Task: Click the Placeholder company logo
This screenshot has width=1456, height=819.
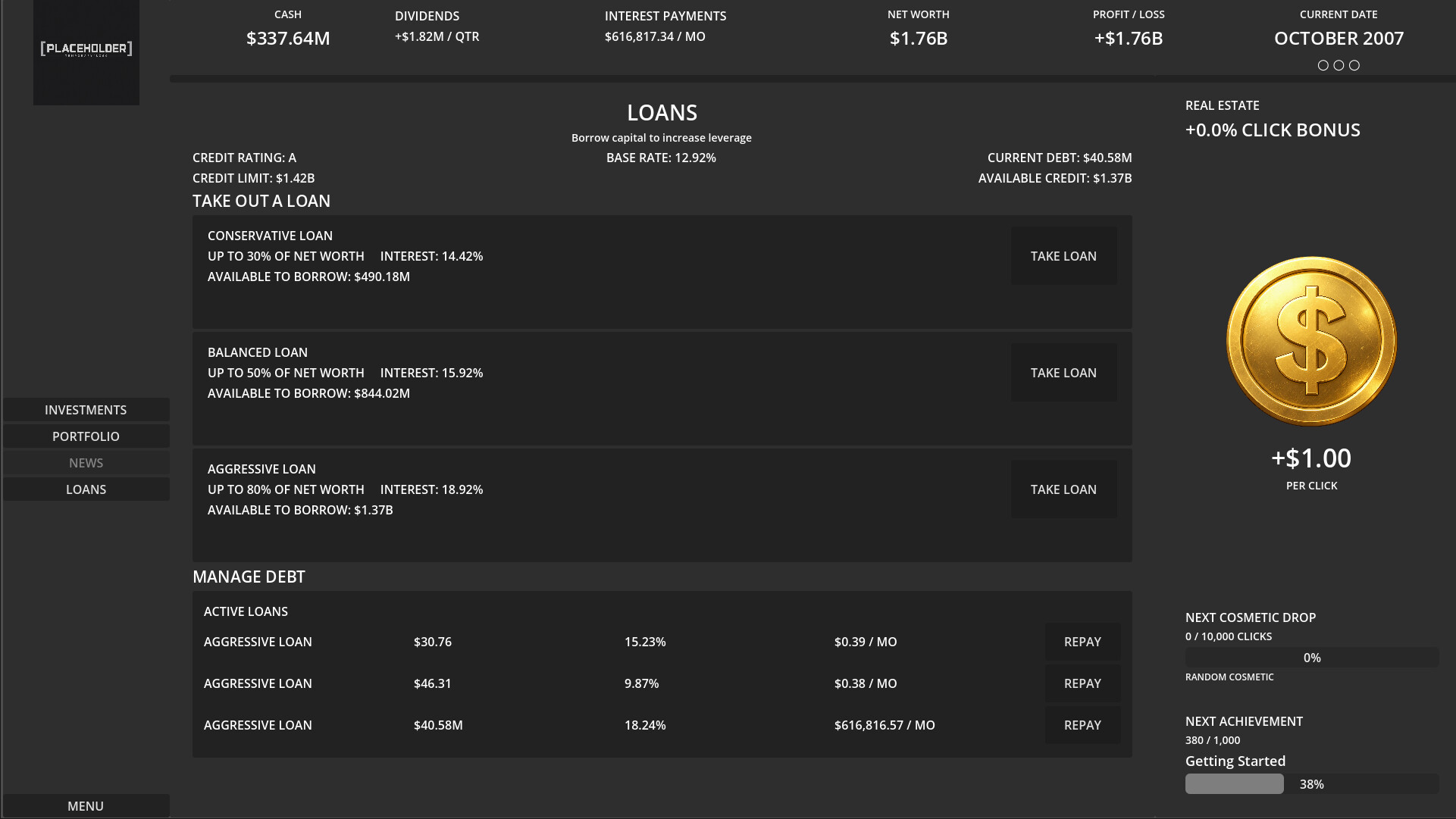Action: coord(86,52)
